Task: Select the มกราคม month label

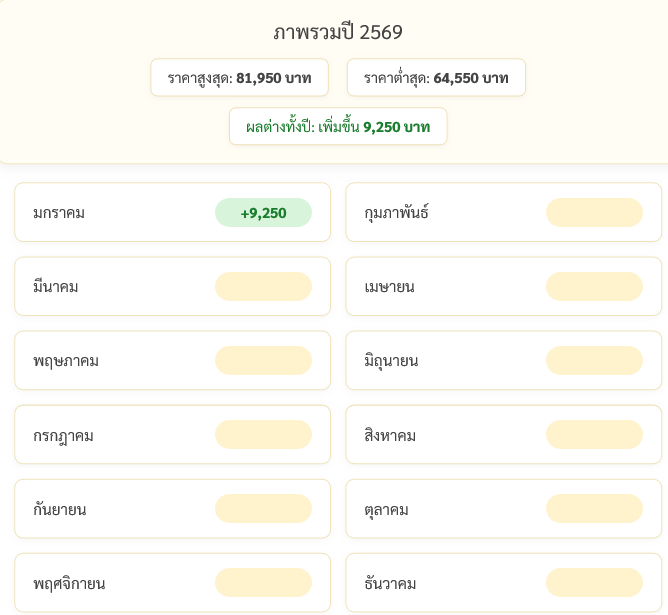Action: click(x=59, y=213)
